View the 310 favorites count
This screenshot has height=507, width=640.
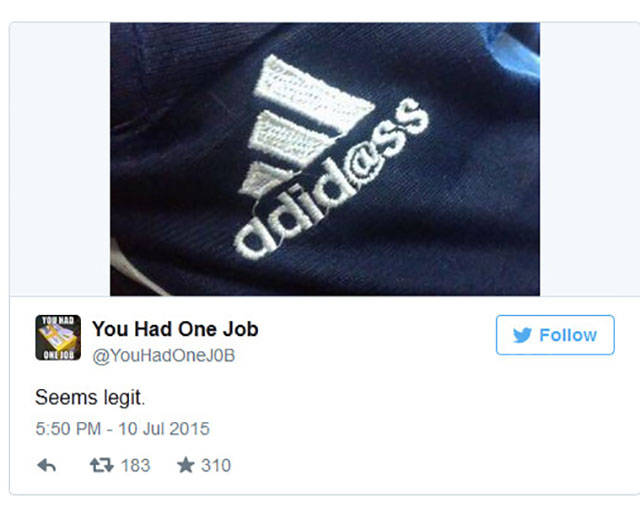216,465
